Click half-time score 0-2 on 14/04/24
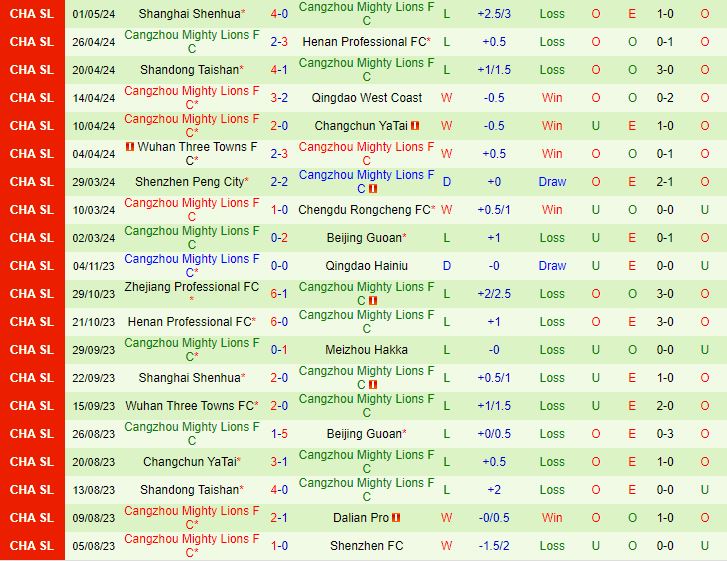The image size is (727, 561). tap(665, 98)
